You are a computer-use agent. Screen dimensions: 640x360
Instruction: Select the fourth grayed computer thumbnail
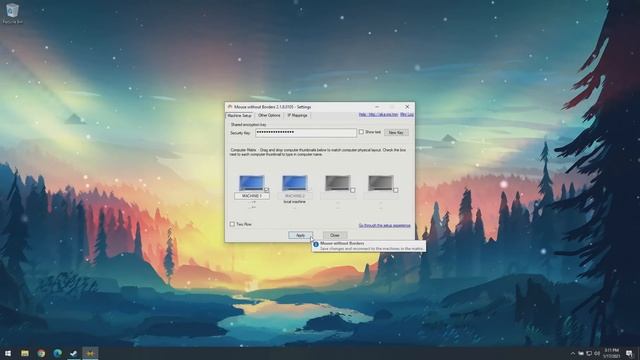tap(380, 183)
